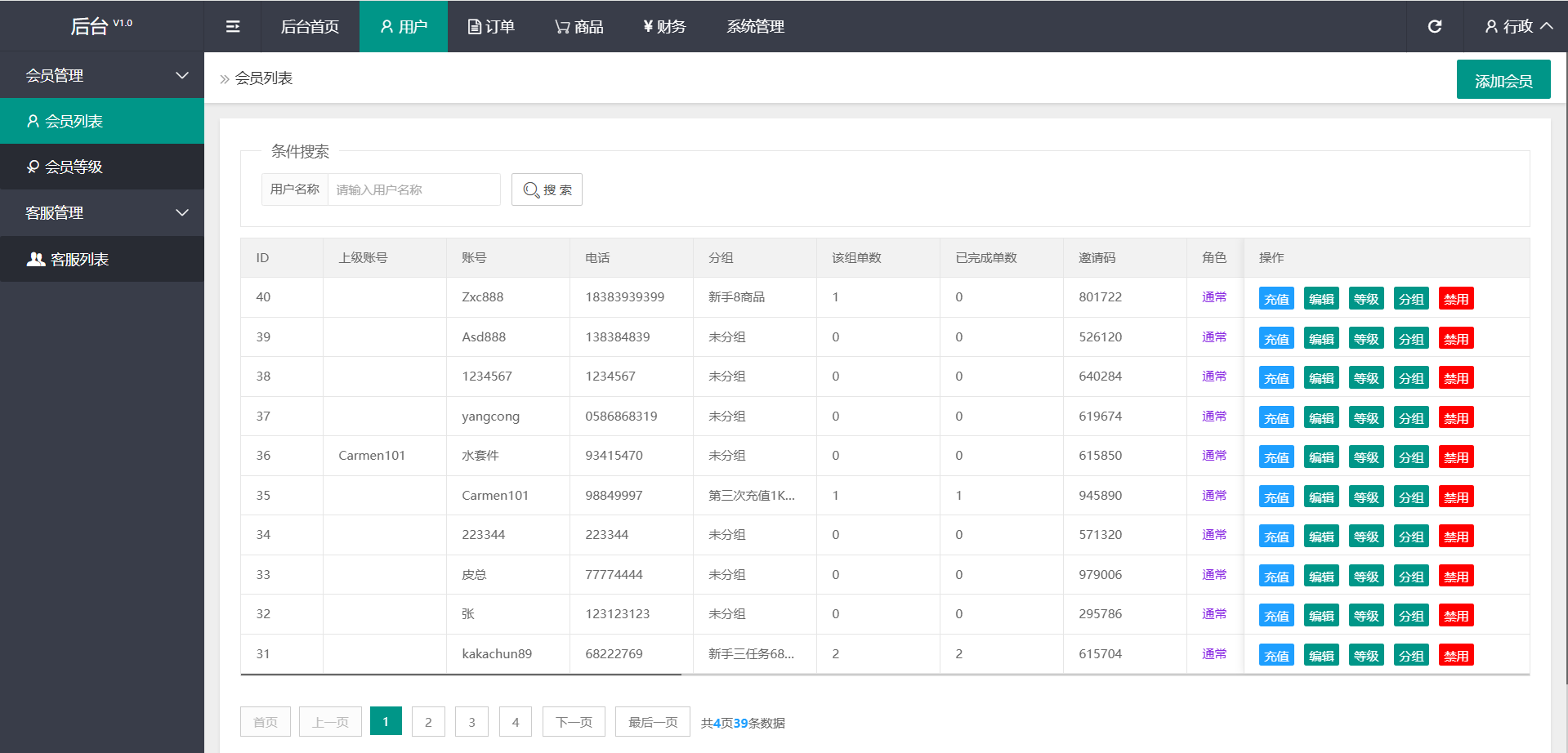Click 分组 for user Carmen101

coord(1410,497)
